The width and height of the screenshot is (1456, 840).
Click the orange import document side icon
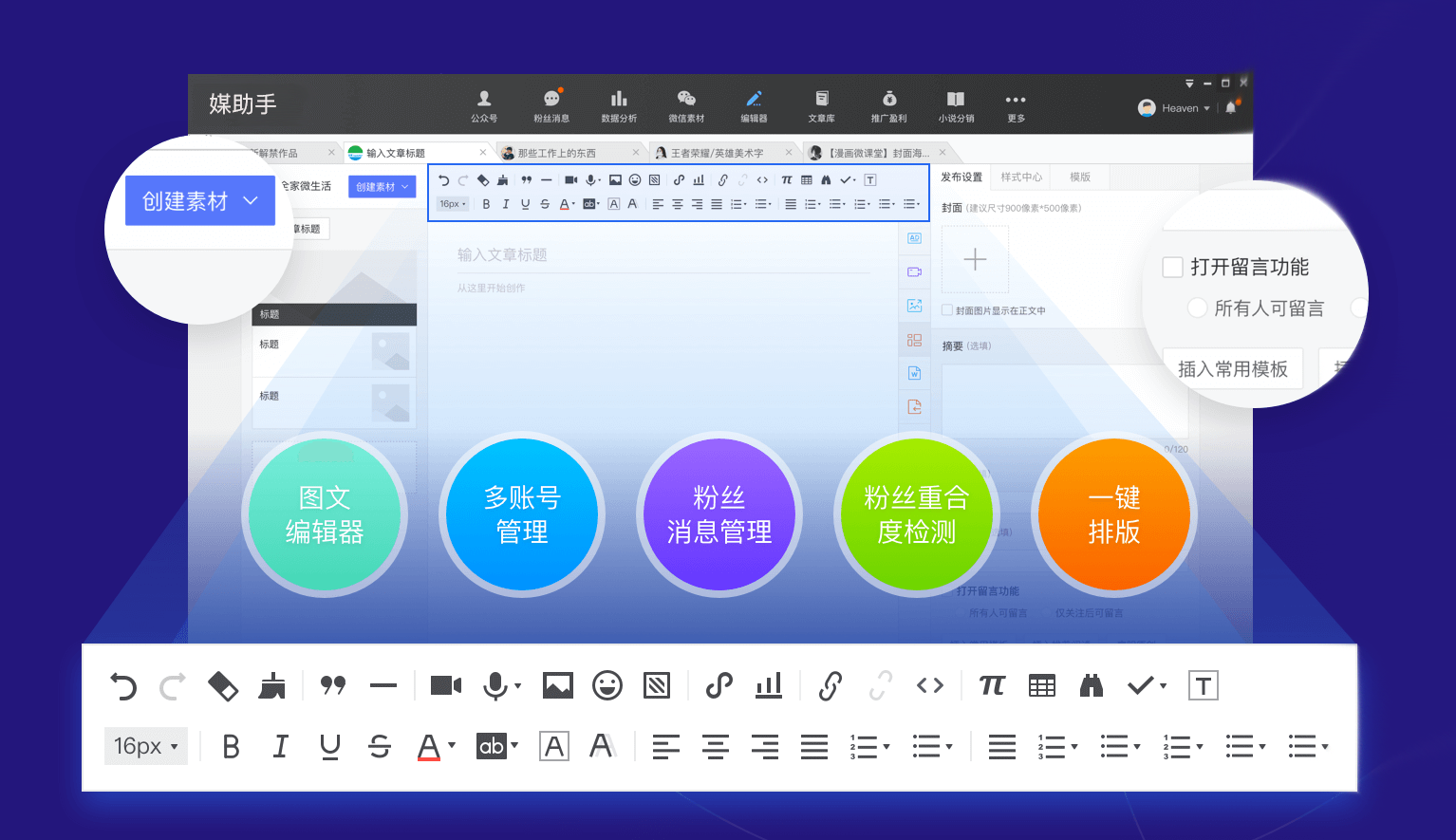pyautogui.click(x=915, y=407)
